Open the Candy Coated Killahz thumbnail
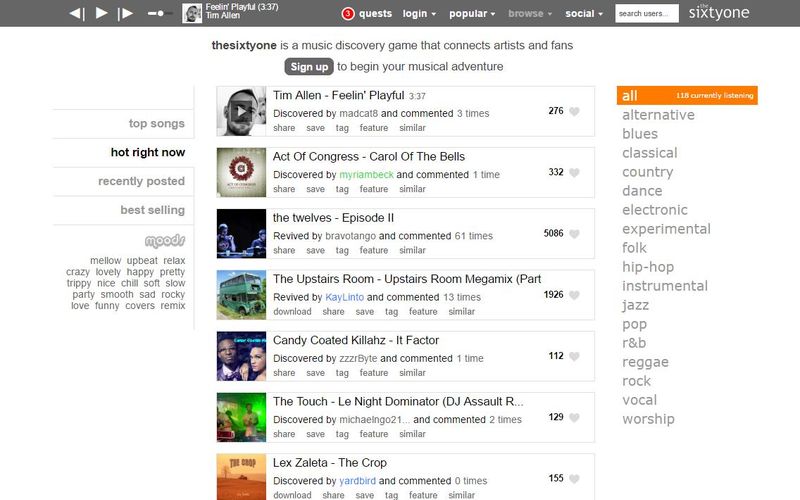This screenshot has height=500, width=800. coord(241,356)
